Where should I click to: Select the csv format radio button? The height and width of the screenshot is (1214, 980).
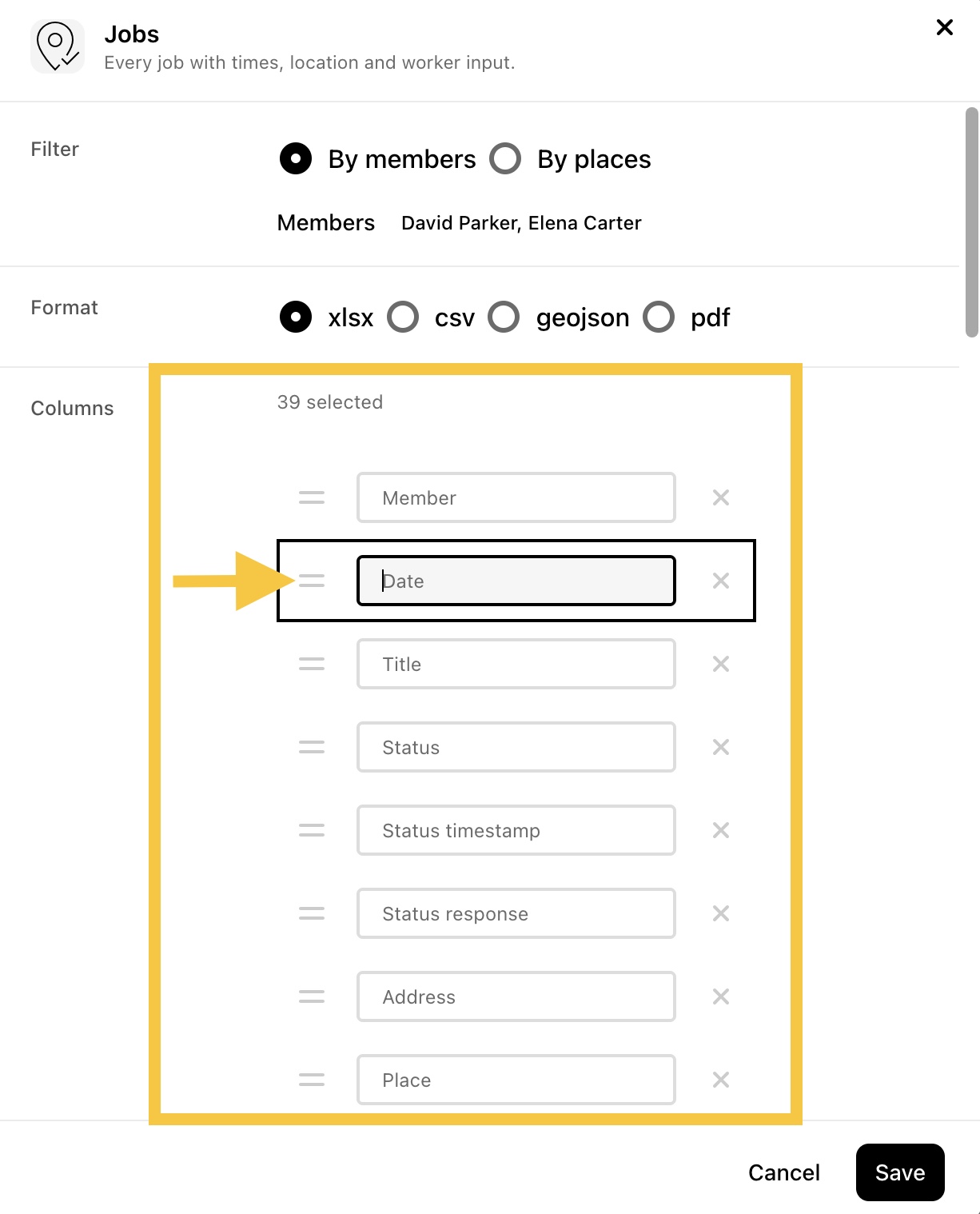coord(403,317)
